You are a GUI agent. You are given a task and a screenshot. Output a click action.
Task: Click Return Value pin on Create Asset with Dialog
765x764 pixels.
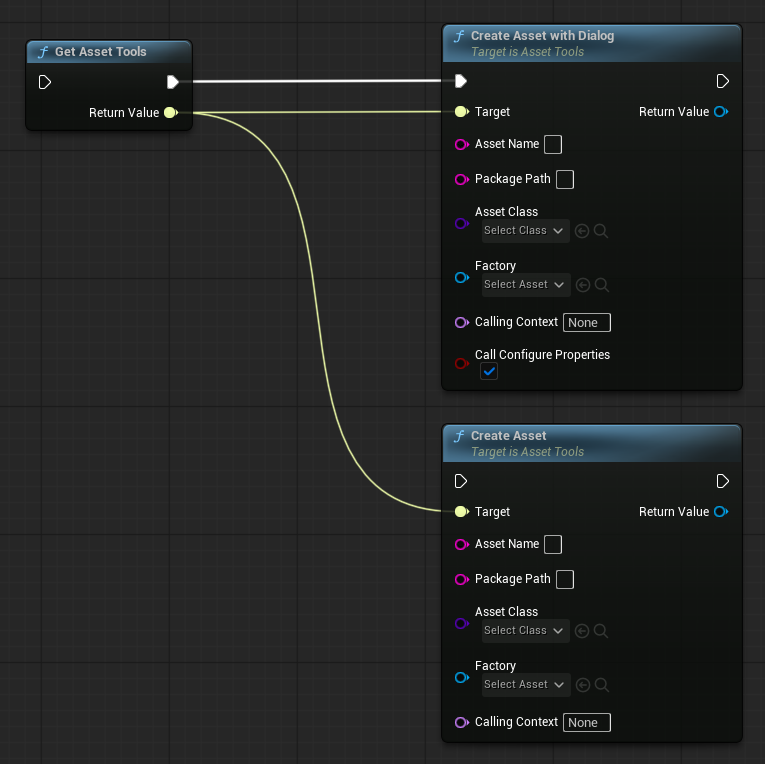point(720,112)
